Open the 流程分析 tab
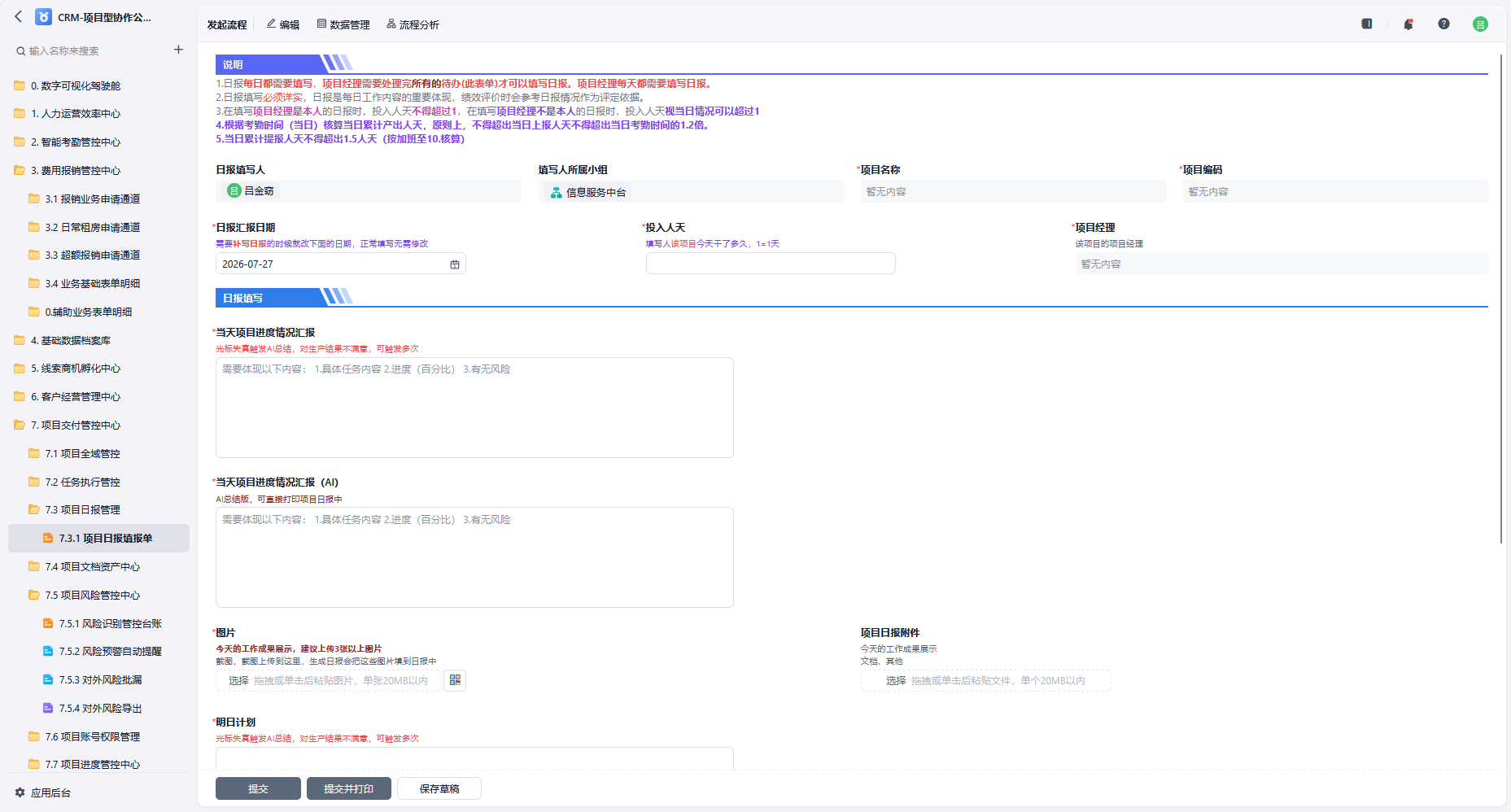This screenshot has height=812, width=1511. 413,24
